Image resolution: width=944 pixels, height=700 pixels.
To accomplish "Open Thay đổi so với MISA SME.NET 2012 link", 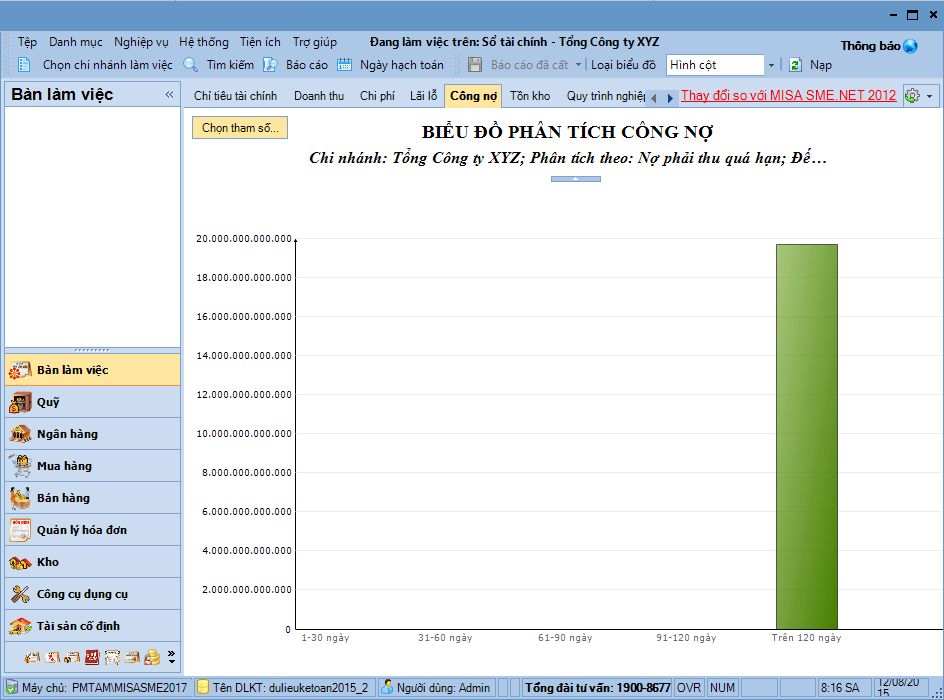I will pyautogui.click(x=788, y=96).
